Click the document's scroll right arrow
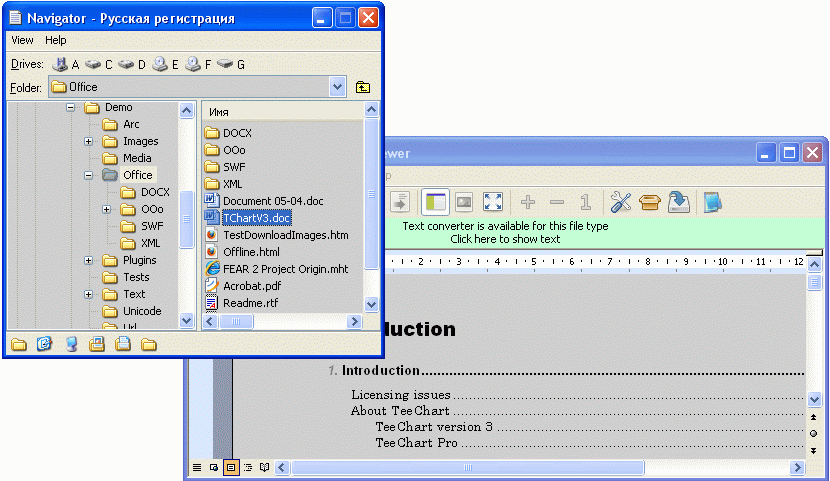Screen dimensions: 830x481 coord(797,467)
